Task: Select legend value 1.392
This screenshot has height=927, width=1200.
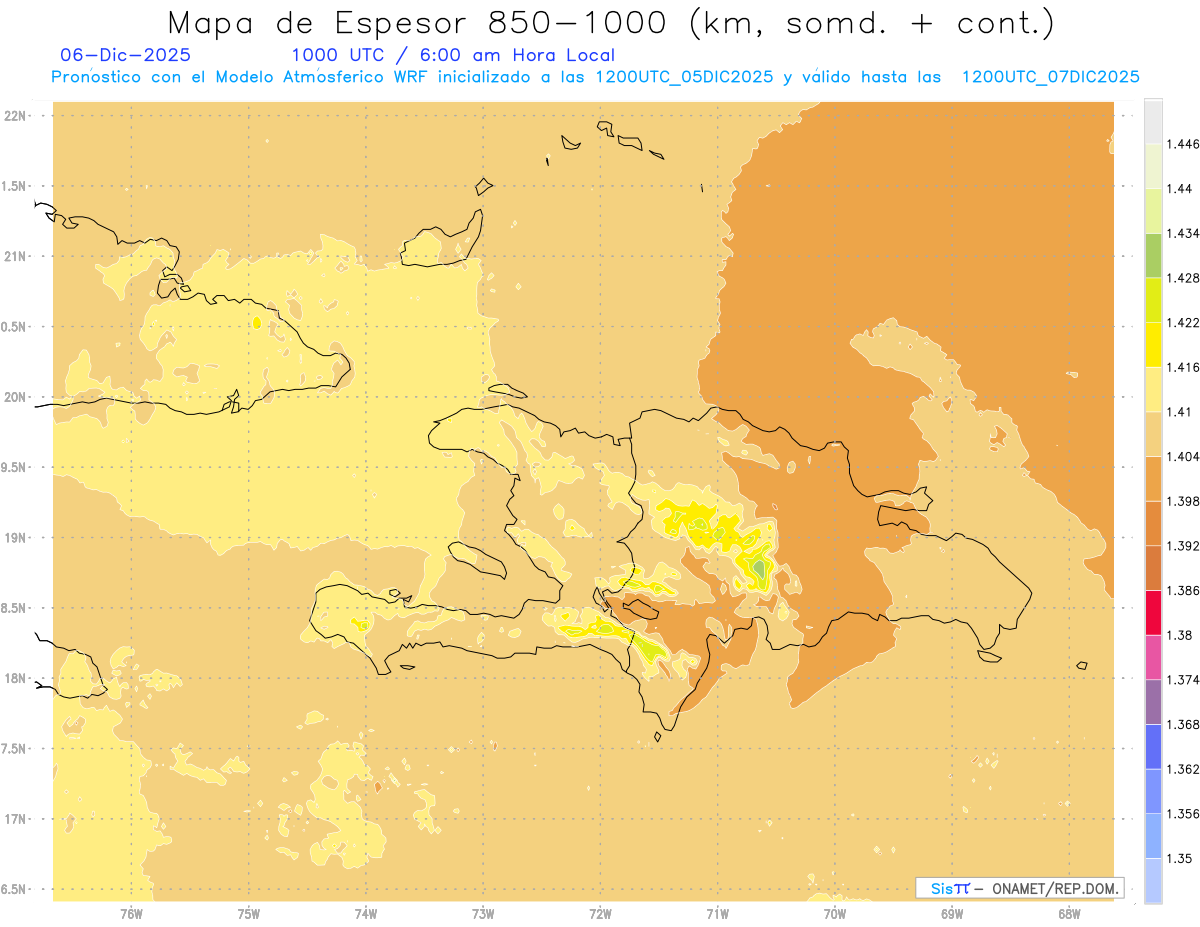Action: coord(1183,546)
